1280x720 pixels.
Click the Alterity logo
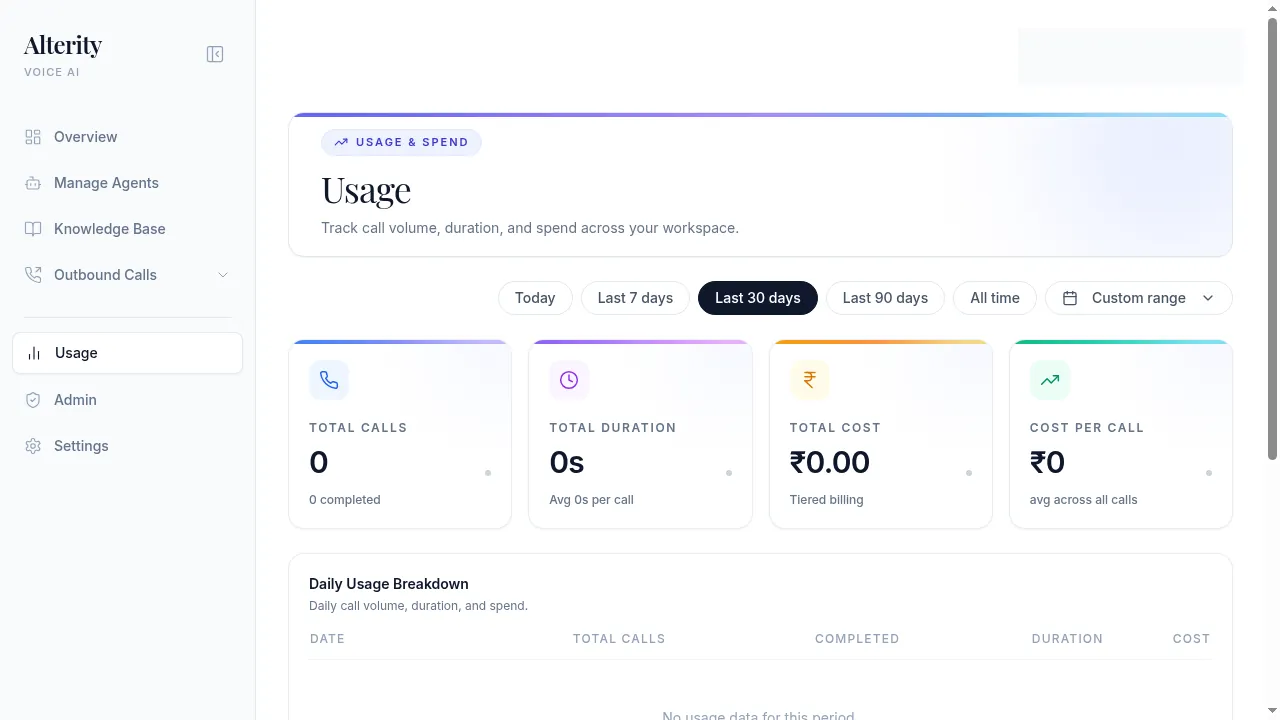pos(63,46)
